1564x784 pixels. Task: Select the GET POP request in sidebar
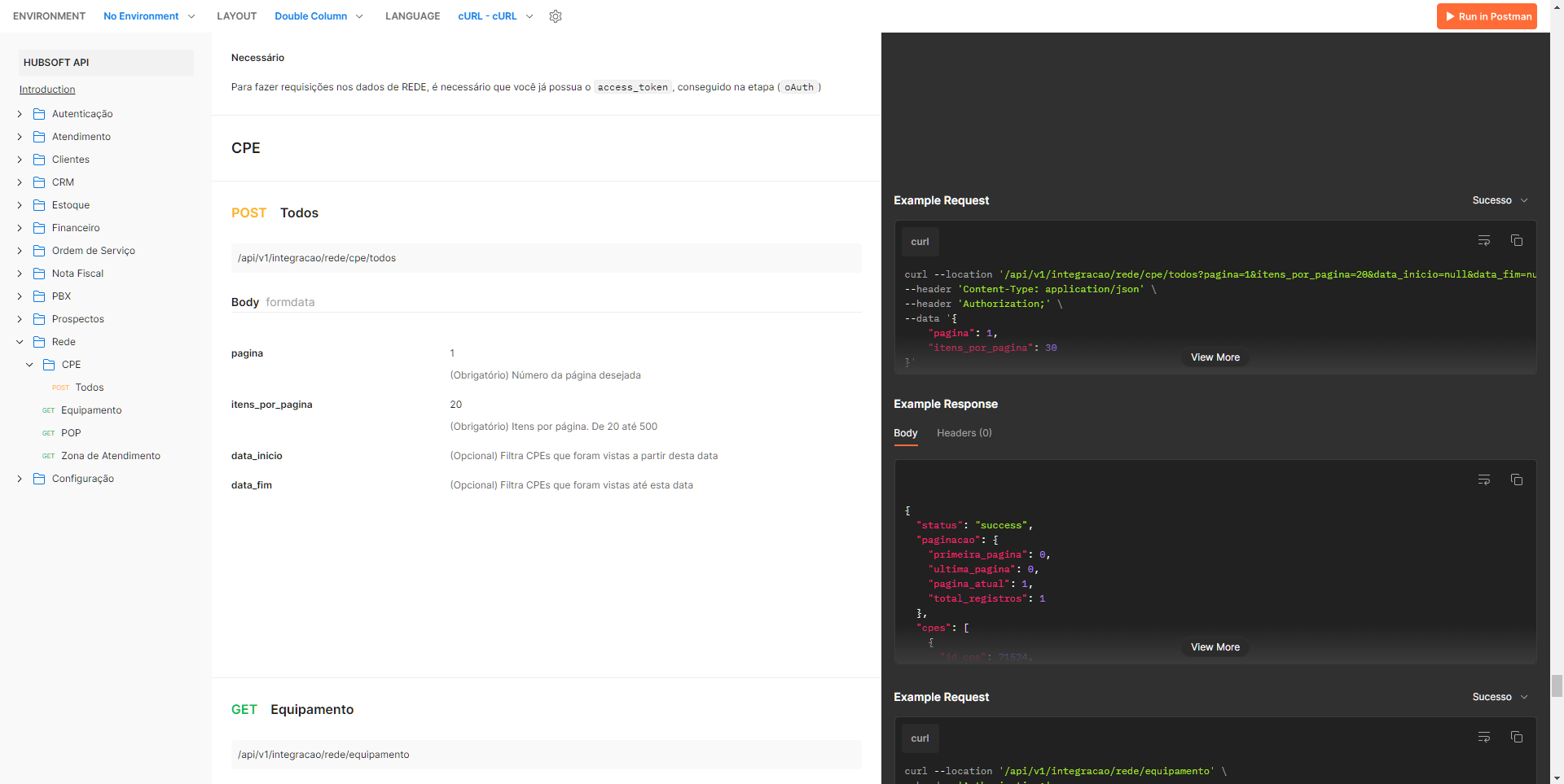[x=62, y=433]
